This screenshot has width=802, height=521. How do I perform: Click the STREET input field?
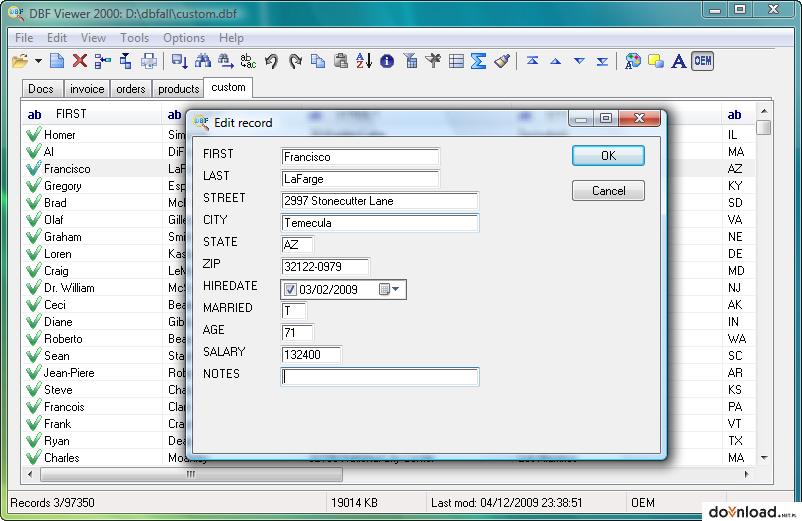pos(380,201)
